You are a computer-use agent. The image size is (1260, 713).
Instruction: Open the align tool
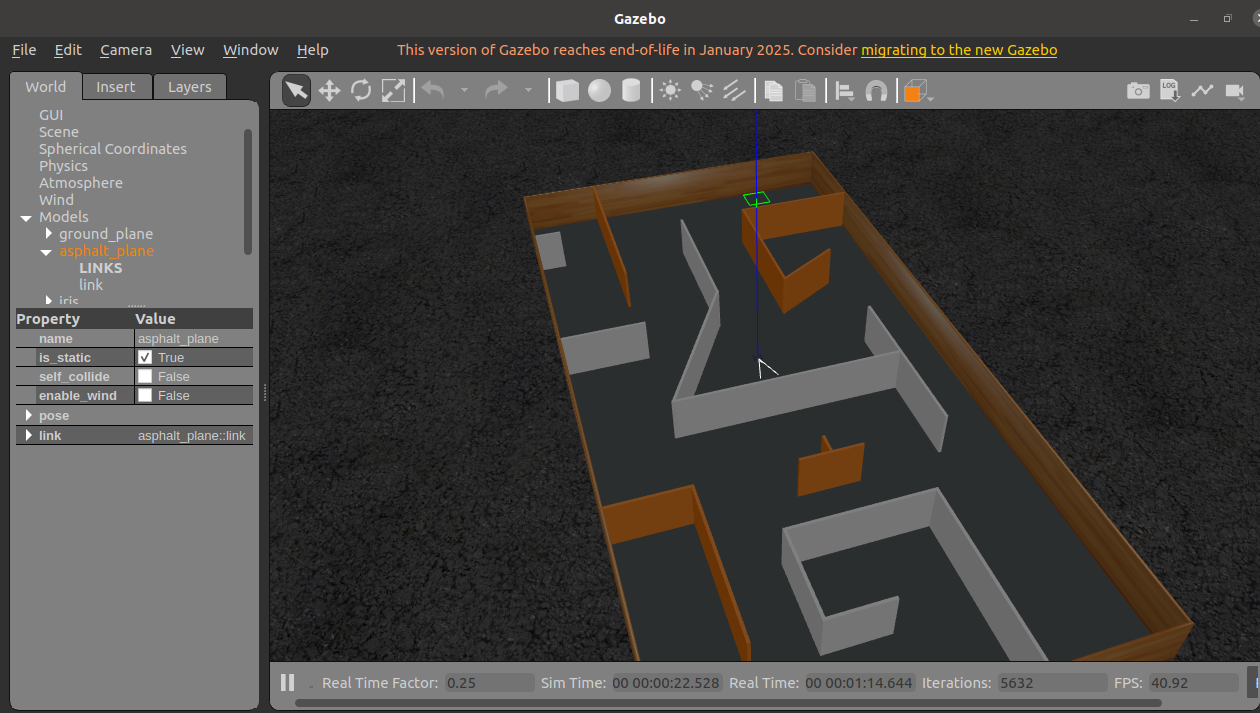[845, 91]
